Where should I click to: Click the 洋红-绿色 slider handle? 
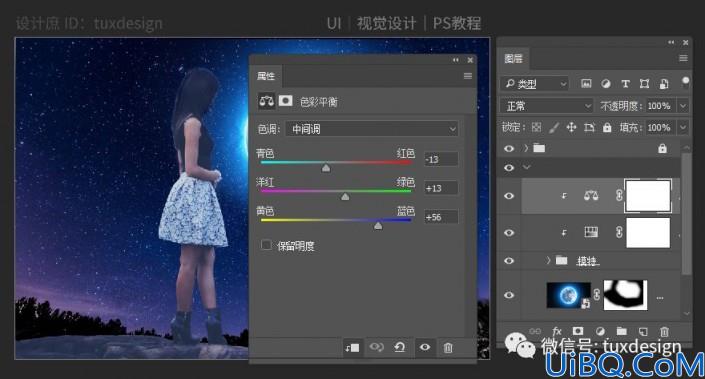[345, 196]
